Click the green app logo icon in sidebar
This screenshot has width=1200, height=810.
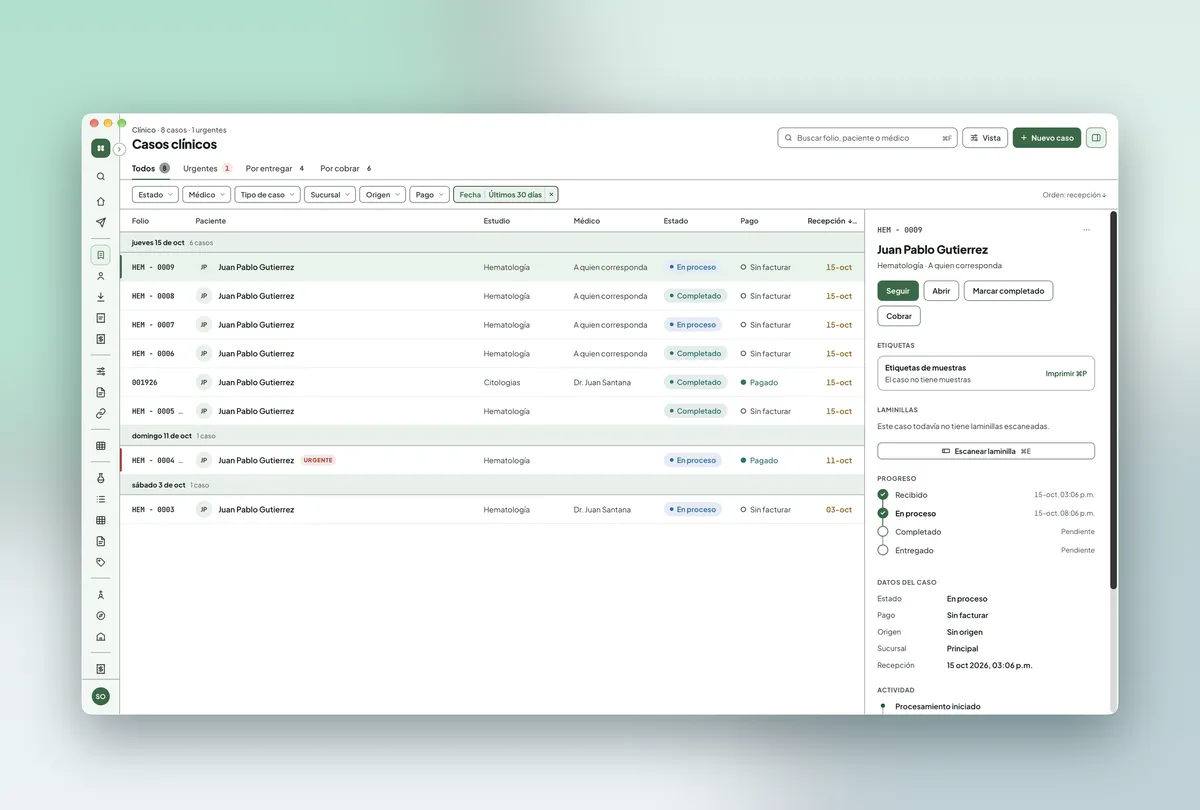[x=100, y=148]
